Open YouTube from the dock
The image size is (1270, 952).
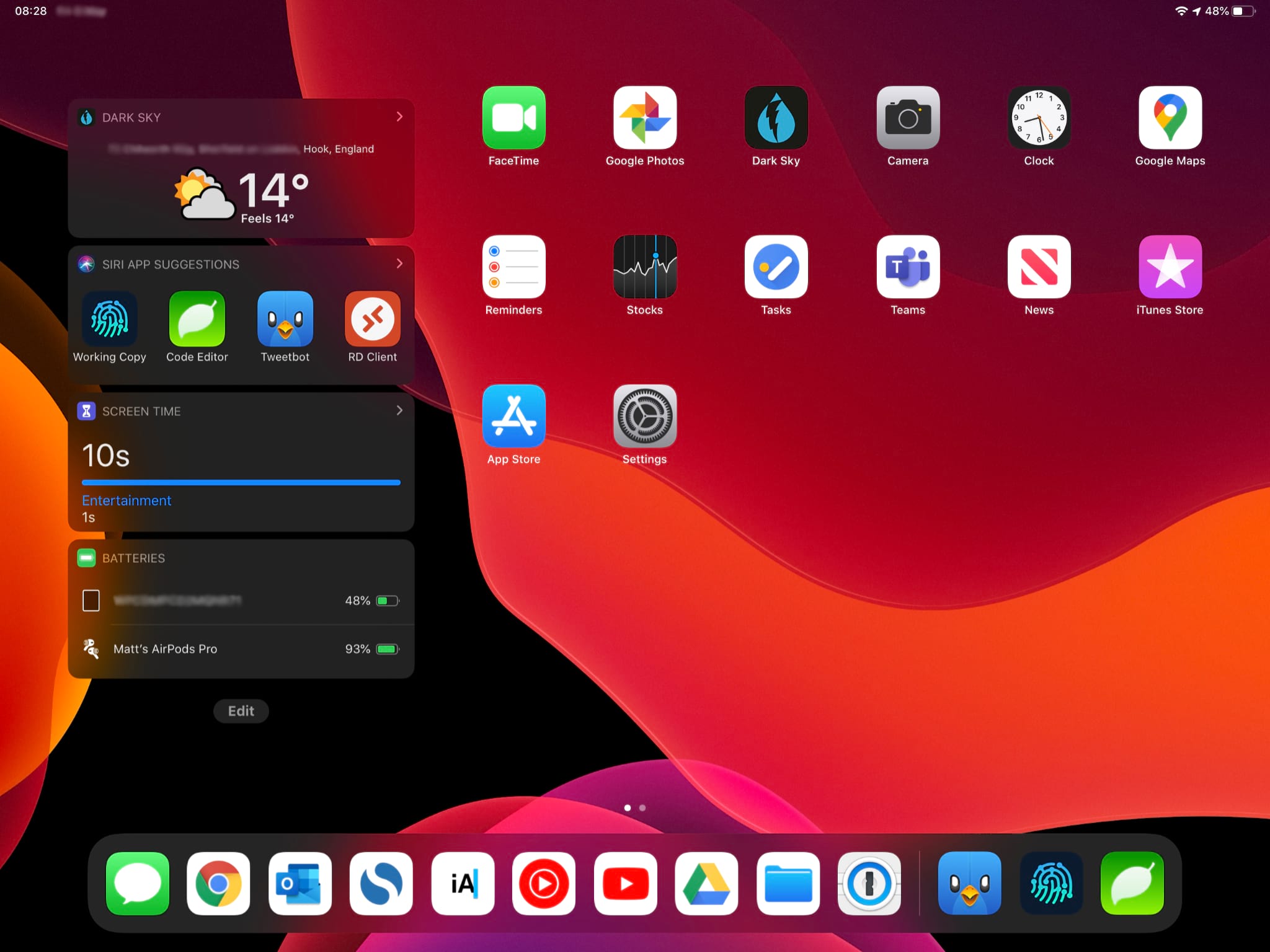pyautogui.click(x=626, y=884)
